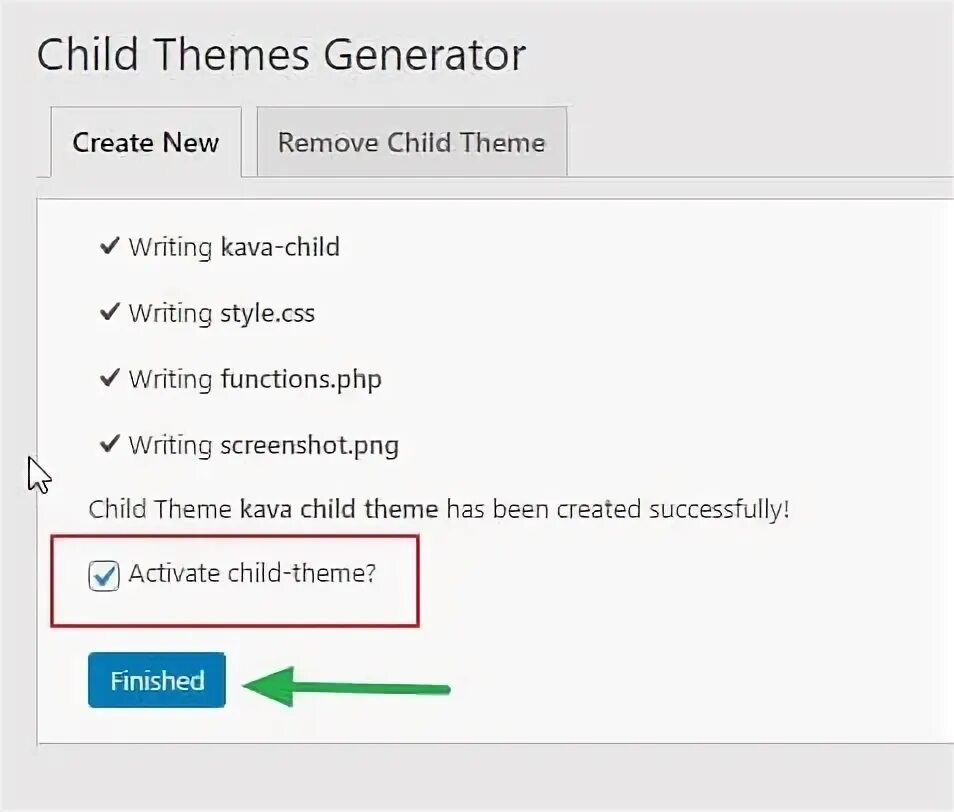The image size is (954, 812).
Task: Click the checkmark beside Writing screenshot.png
Action: (x=110, y=444)
